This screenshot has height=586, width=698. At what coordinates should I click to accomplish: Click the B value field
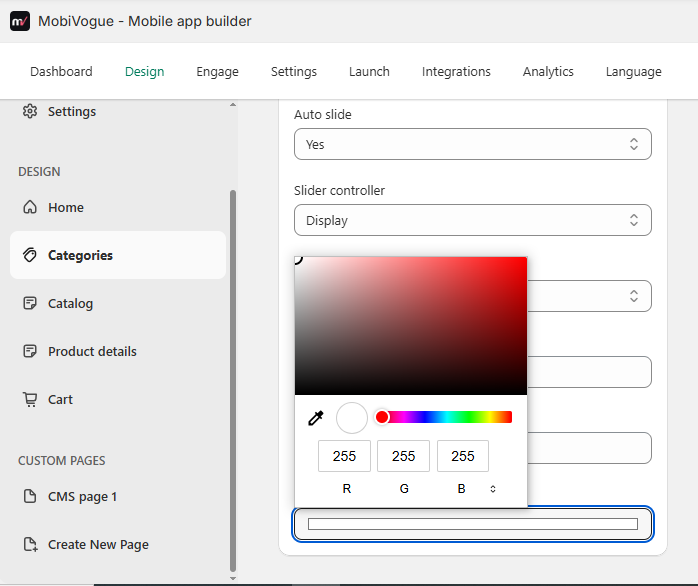[463, 456]
